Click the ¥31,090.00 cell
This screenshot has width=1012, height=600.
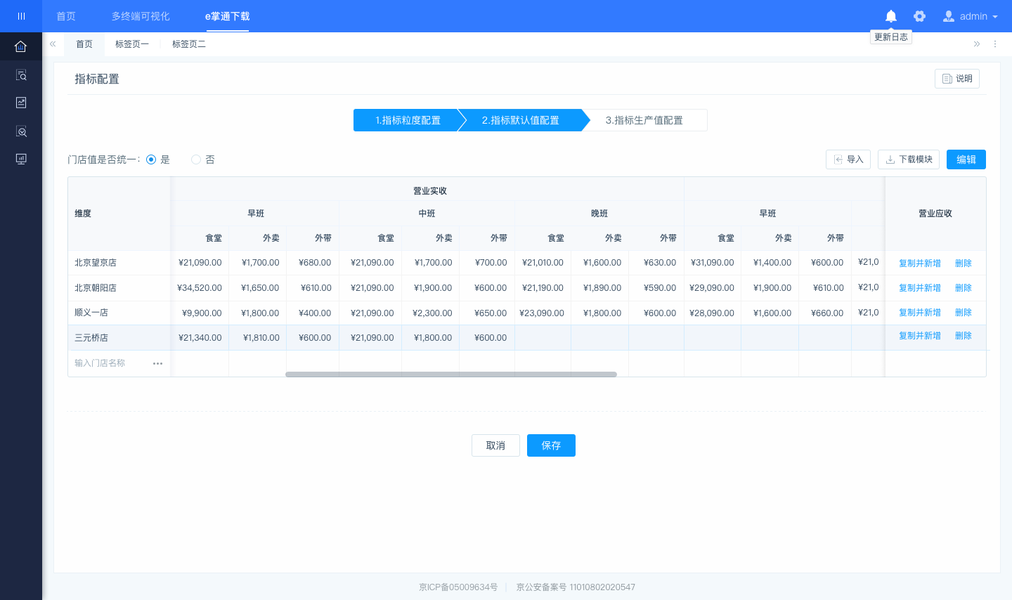tap(712, 263)
